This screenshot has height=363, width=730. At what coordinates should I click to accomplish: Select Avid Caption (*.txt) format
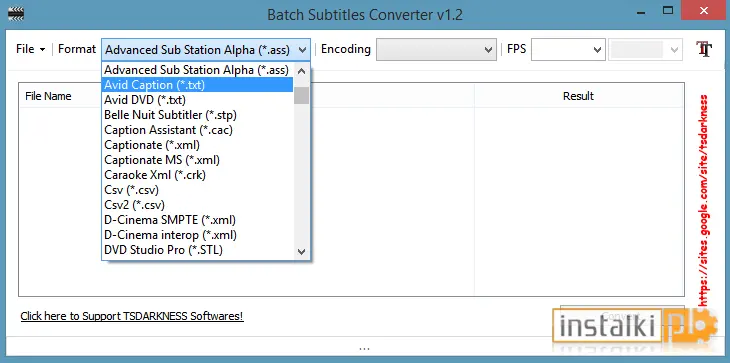coord(197,85)
